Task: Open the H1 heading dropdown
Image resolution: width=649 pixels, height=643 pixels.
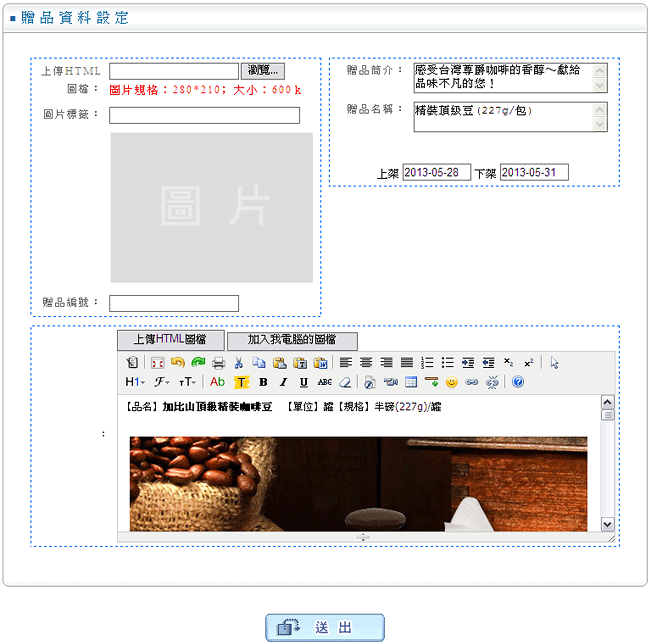Action: 135,382
